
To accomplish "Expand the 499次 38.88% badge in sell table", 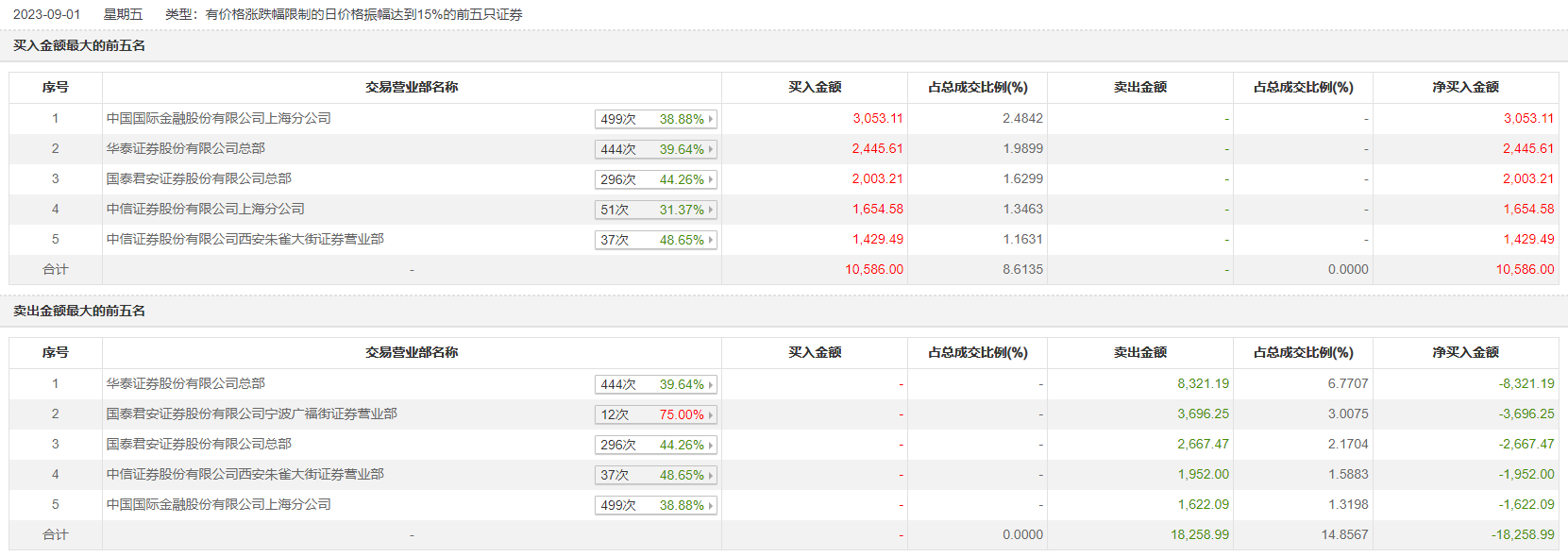I will tap(656, 505).
